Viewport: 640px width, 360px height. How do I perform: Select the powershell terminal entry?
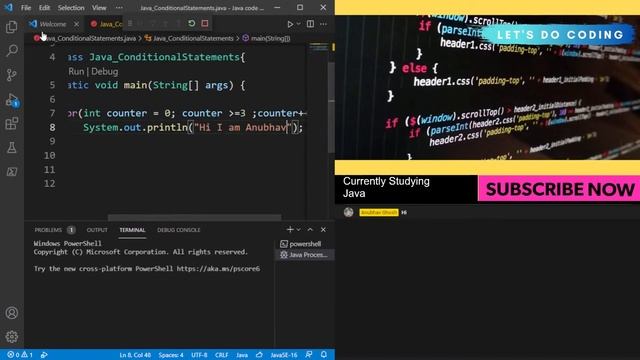pyautogui.click(x=304, y=244)
